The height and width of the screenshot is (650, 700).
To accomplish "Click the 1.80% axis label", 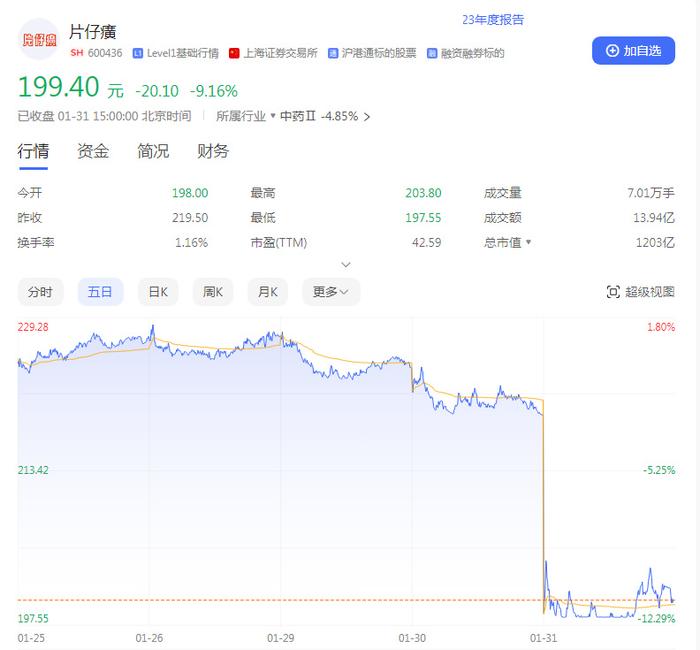I will 661,327.
